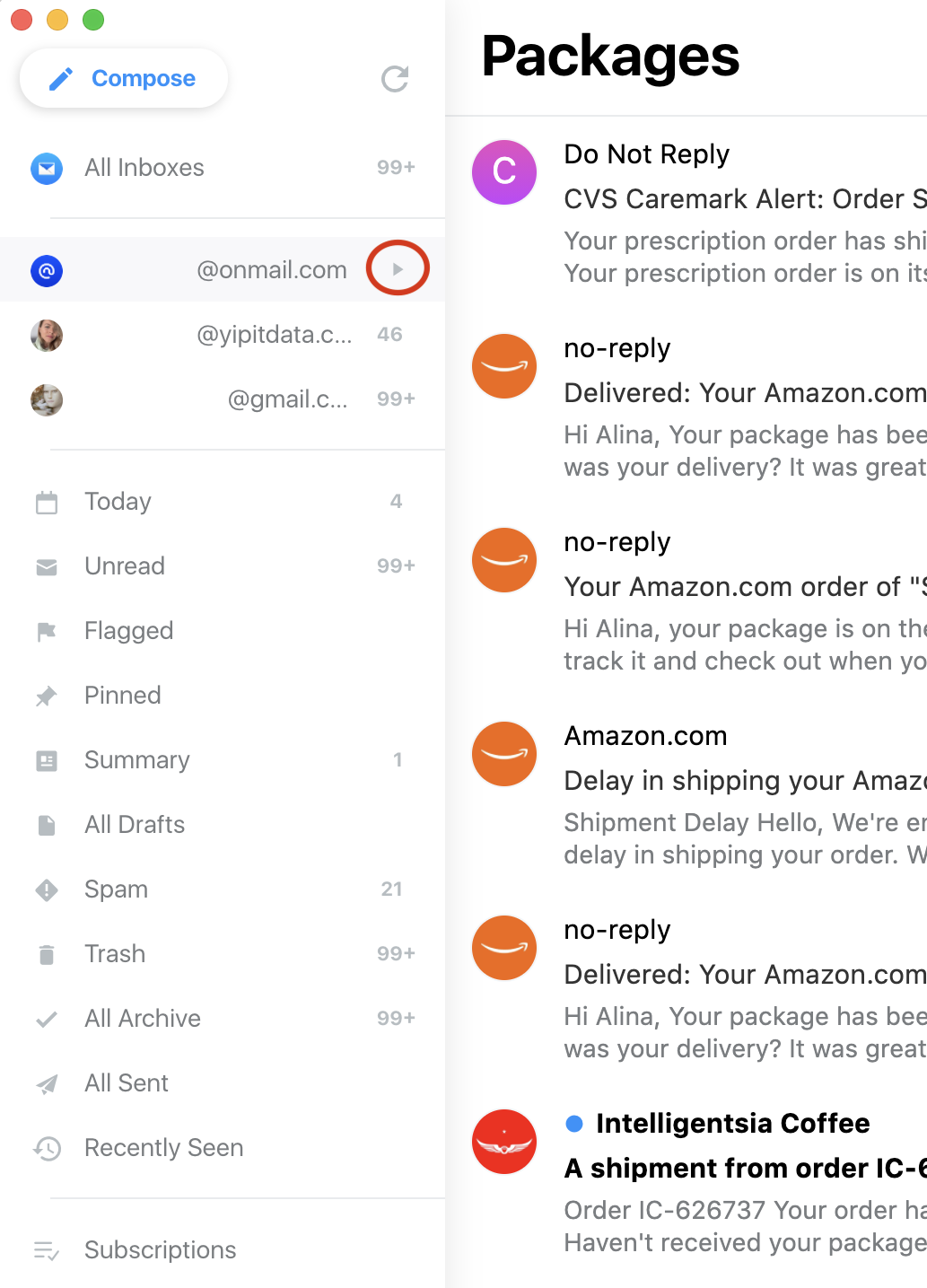Expand the onmail.com account folders
The height and width of the screenshot is (1288, 927).
click(x=398, y=268)
